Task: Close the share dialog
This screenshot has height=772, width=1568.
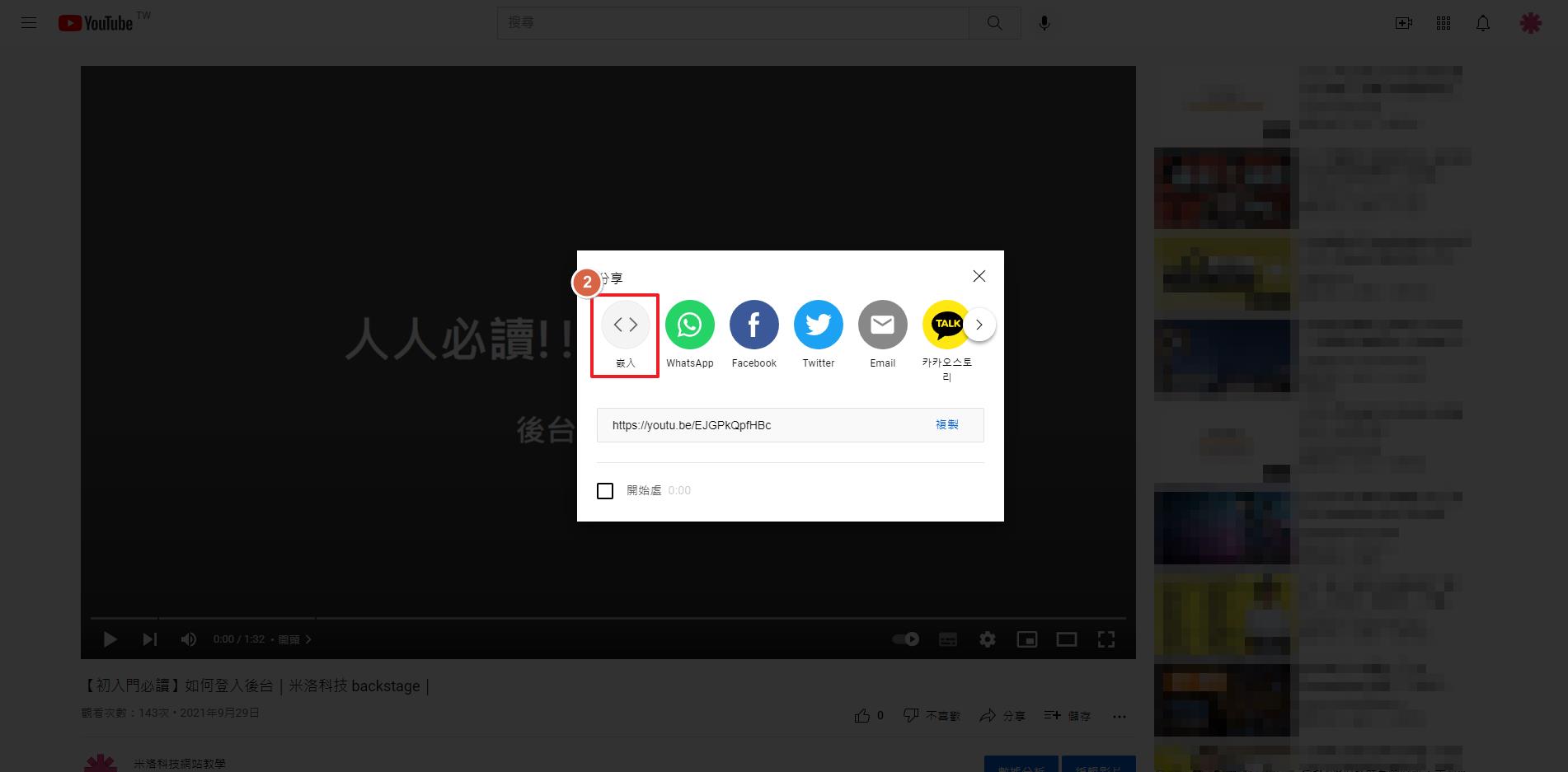Action: click(979, 276)
